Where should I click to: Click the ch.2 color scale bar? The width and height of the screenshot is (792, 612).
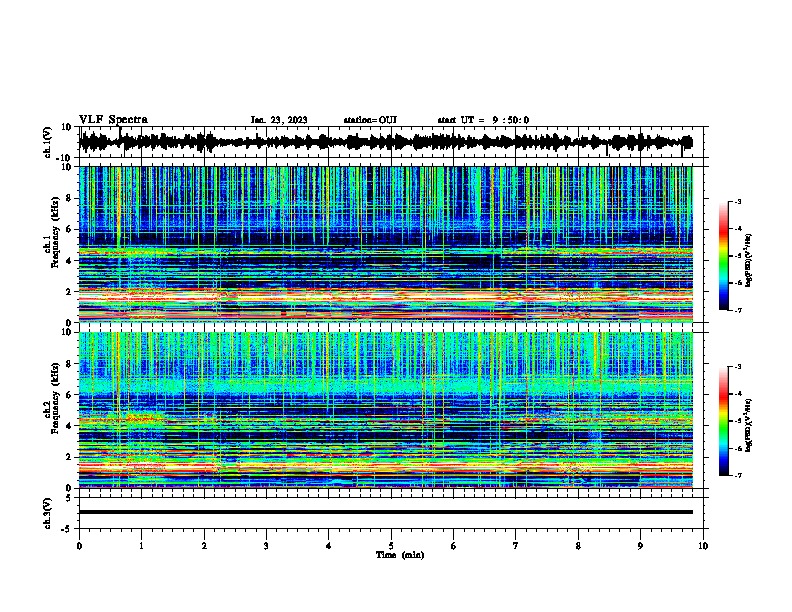[x=723, y=421]
